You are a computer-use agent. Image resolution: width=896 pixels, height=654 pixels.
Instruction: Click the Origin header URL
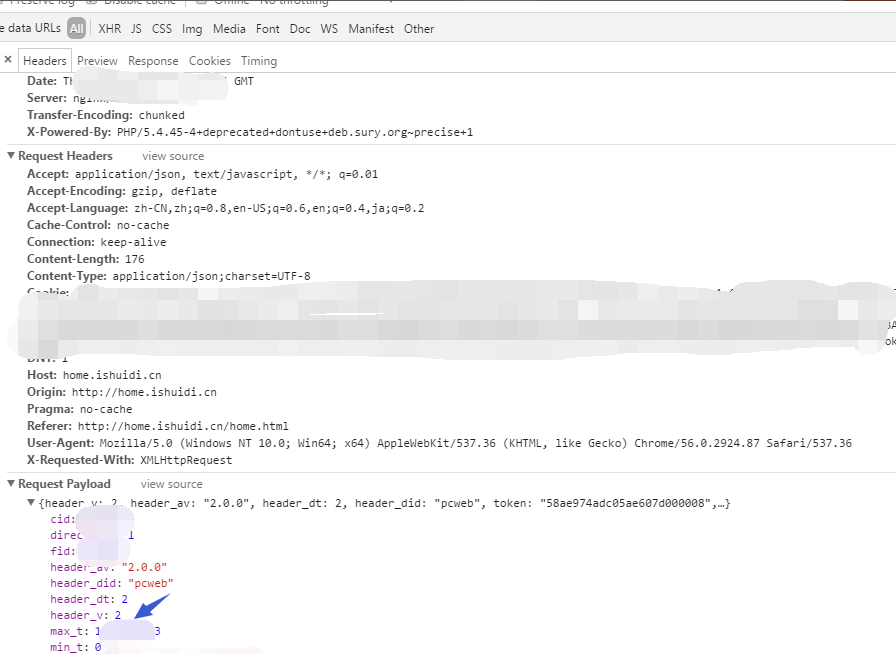pyautogui.click(x=144, y=392)
